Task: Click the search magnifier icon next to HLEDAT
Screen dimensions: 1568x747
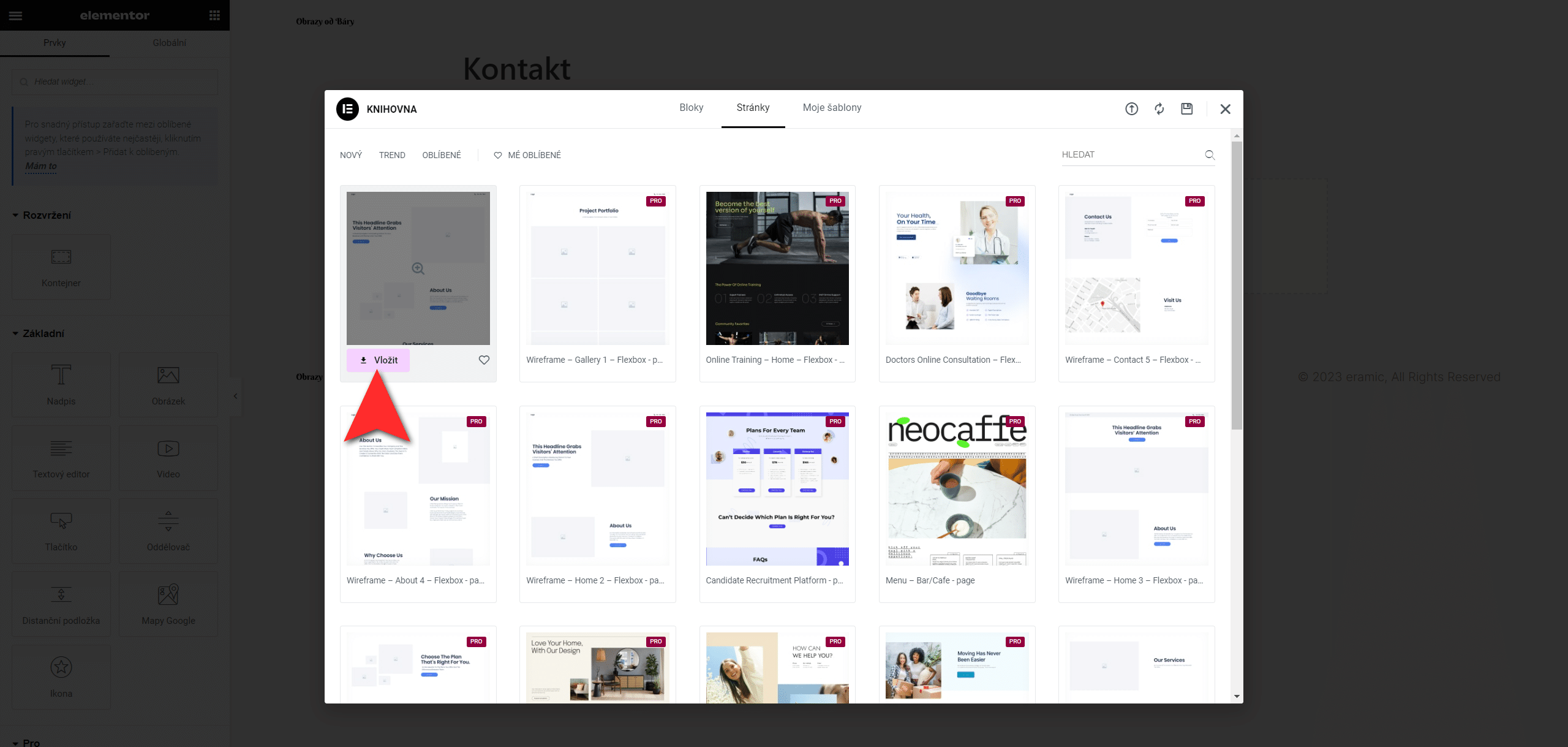Action: pyautogui.click(x=1210, y=155)
